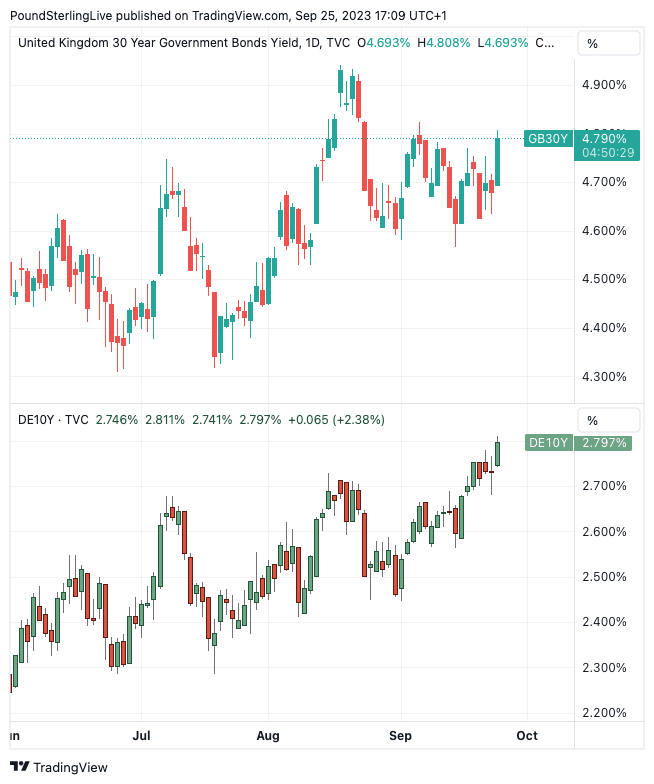Click the 04:50:29 bar countdown timer
Viewport: 654px width, 784px height.
606,152
